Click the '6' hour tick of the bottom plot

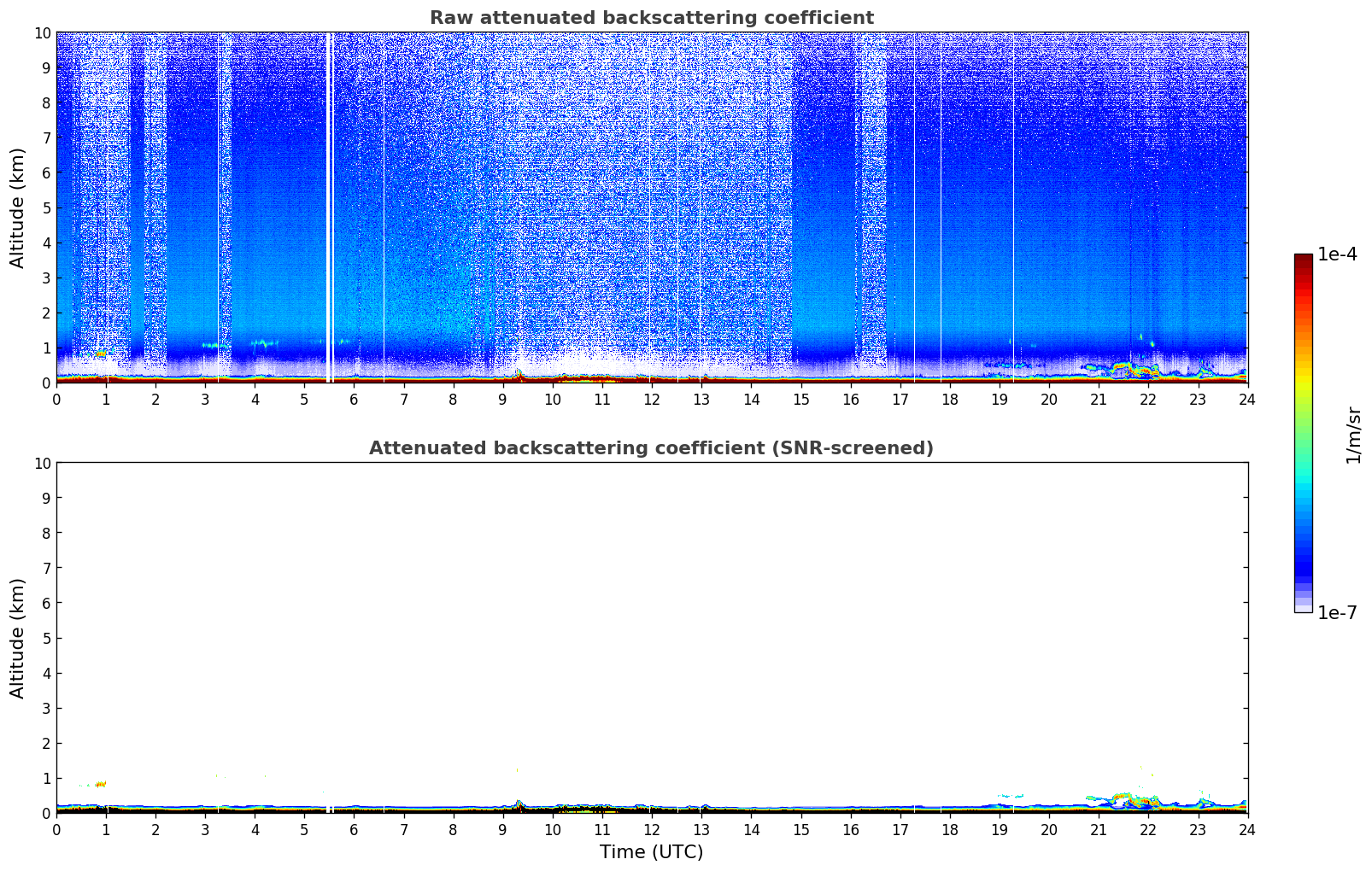coord(354,830)
